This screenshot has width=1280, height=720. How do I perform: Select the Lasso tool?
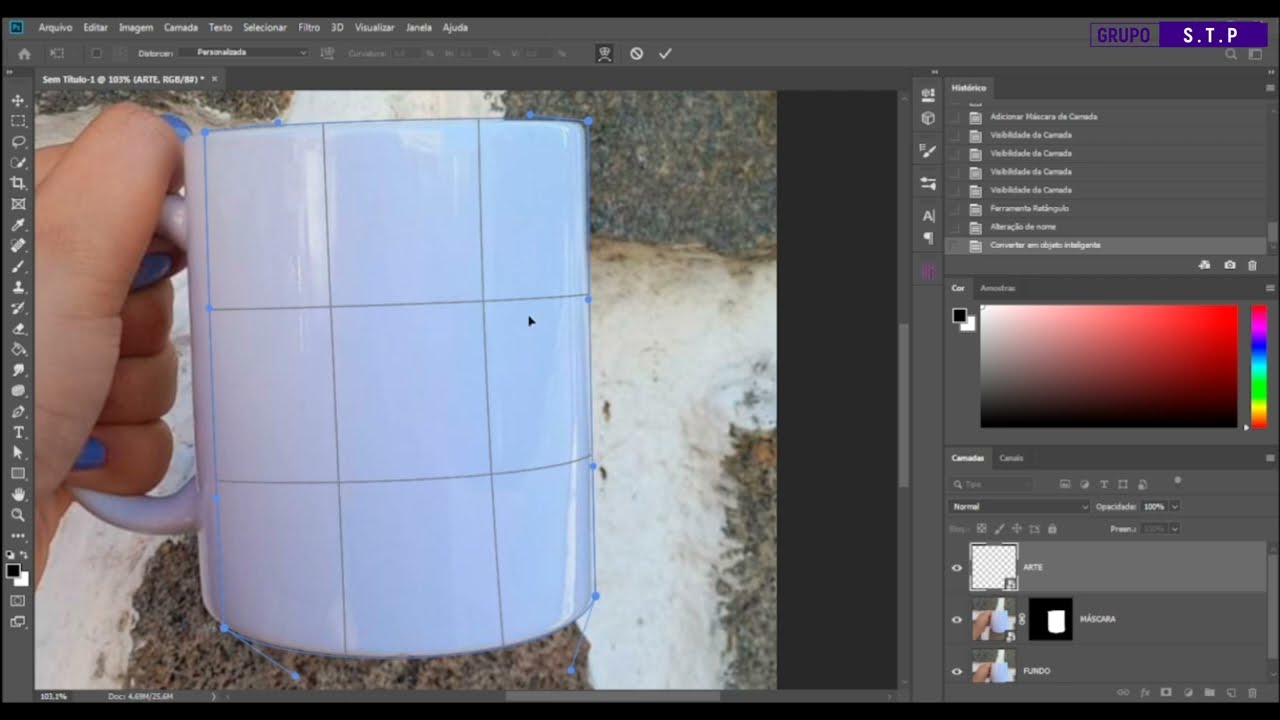point(18,142)
